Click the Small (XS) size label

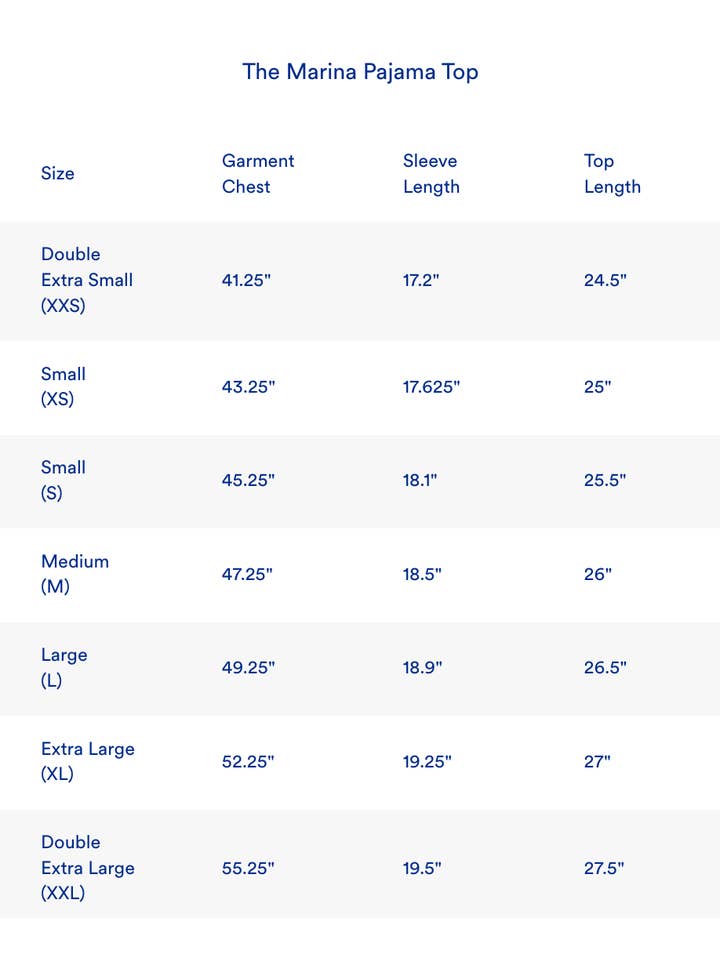click(63, 387)
